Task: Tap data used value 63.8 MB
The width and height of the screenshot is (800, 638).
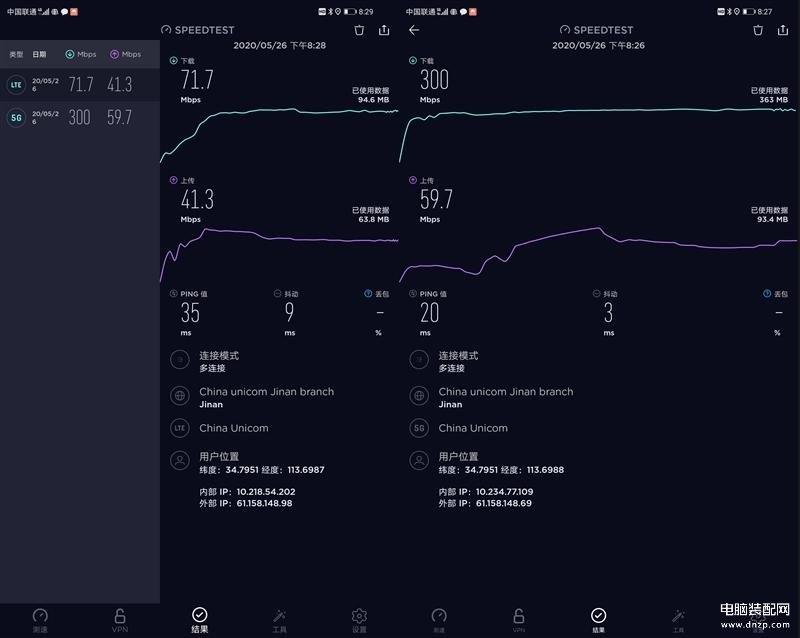Action: (373, 219)
